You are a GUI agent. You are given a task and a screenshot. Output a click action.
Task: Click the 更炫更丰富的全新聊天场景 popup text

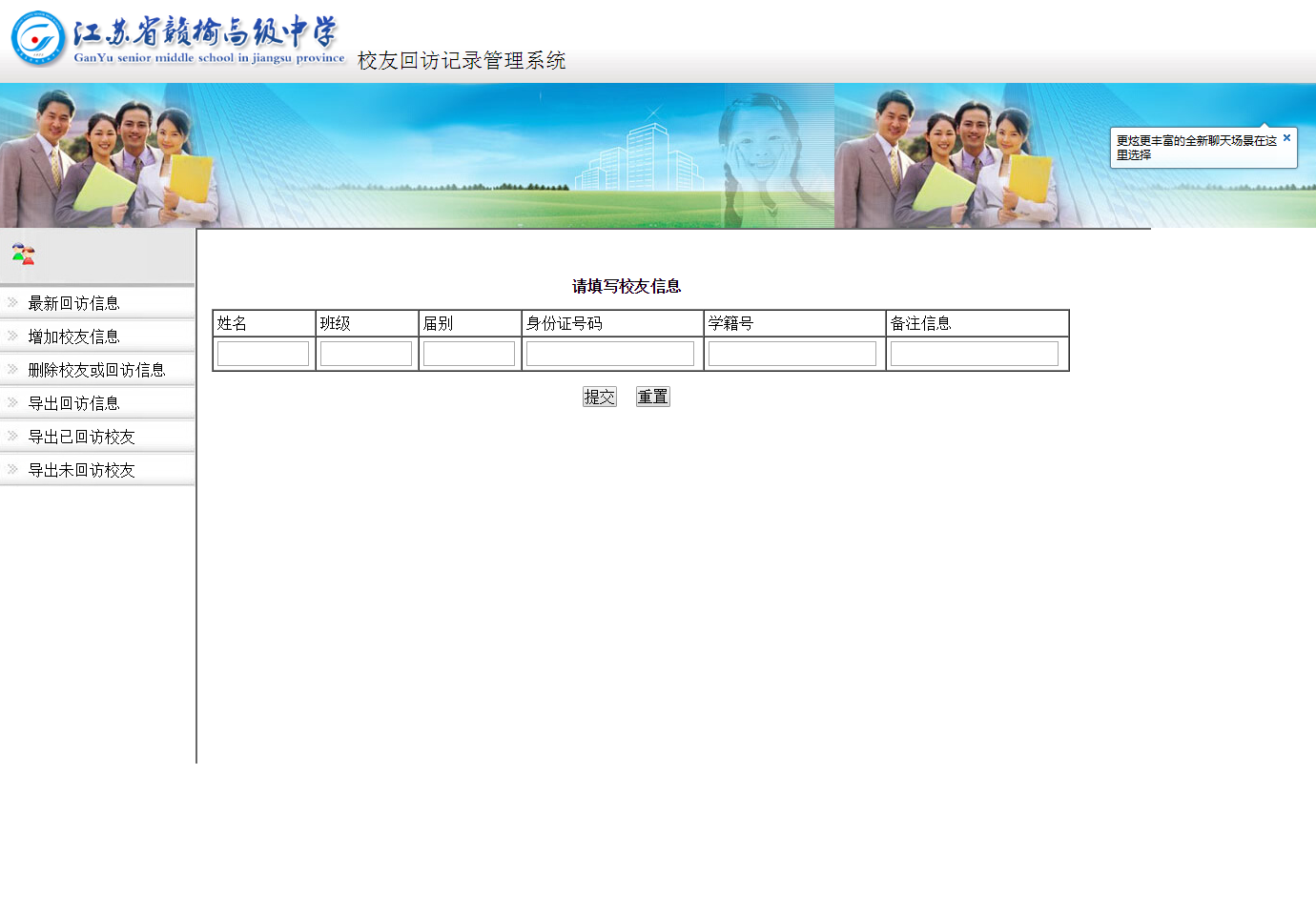click(x=1196, y=148)
